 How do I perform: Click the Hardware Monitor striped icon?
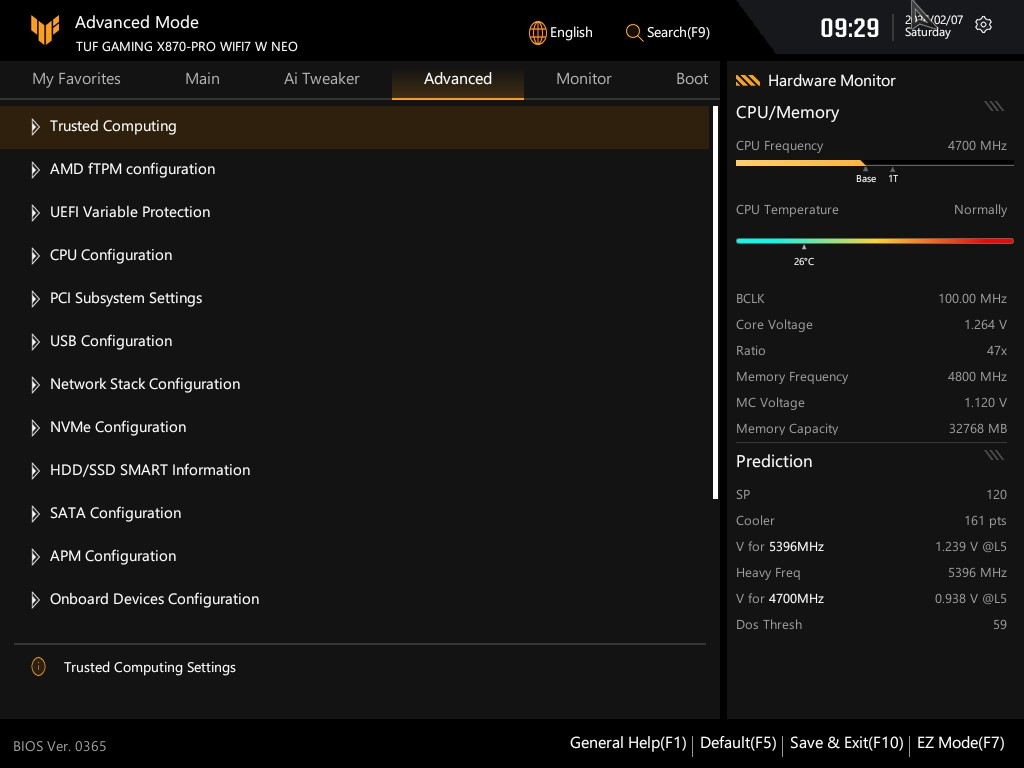(x=748, y=81)
